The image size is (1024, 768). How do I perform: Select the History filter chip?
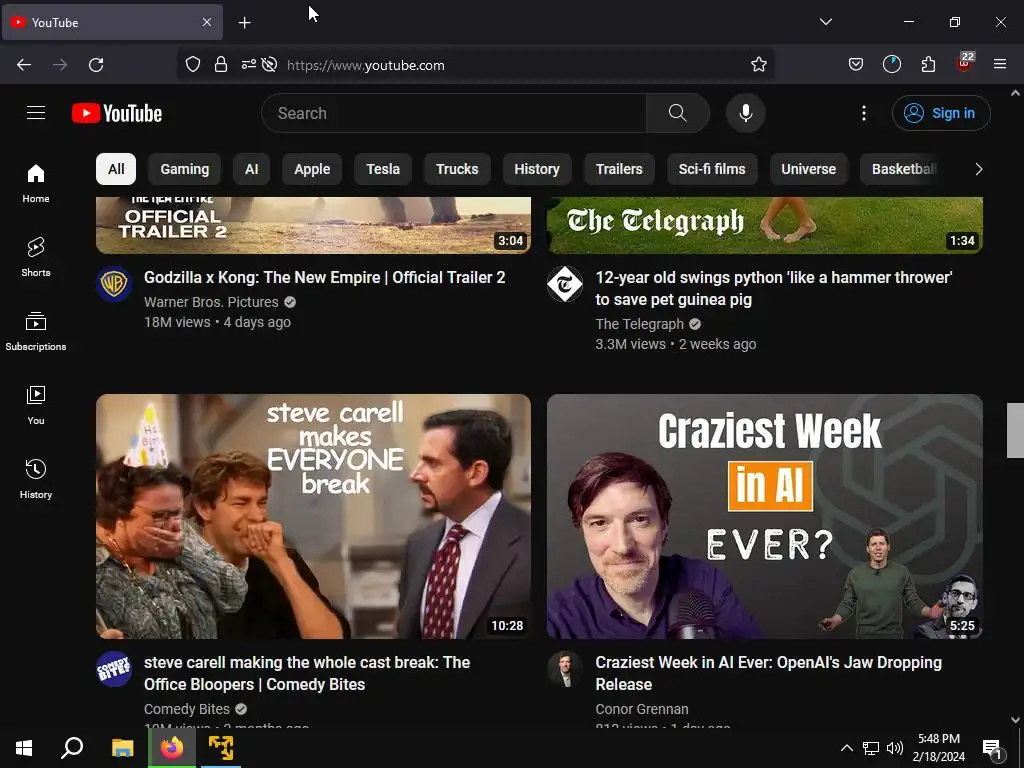pyautogui.click(x=537, y=169)
